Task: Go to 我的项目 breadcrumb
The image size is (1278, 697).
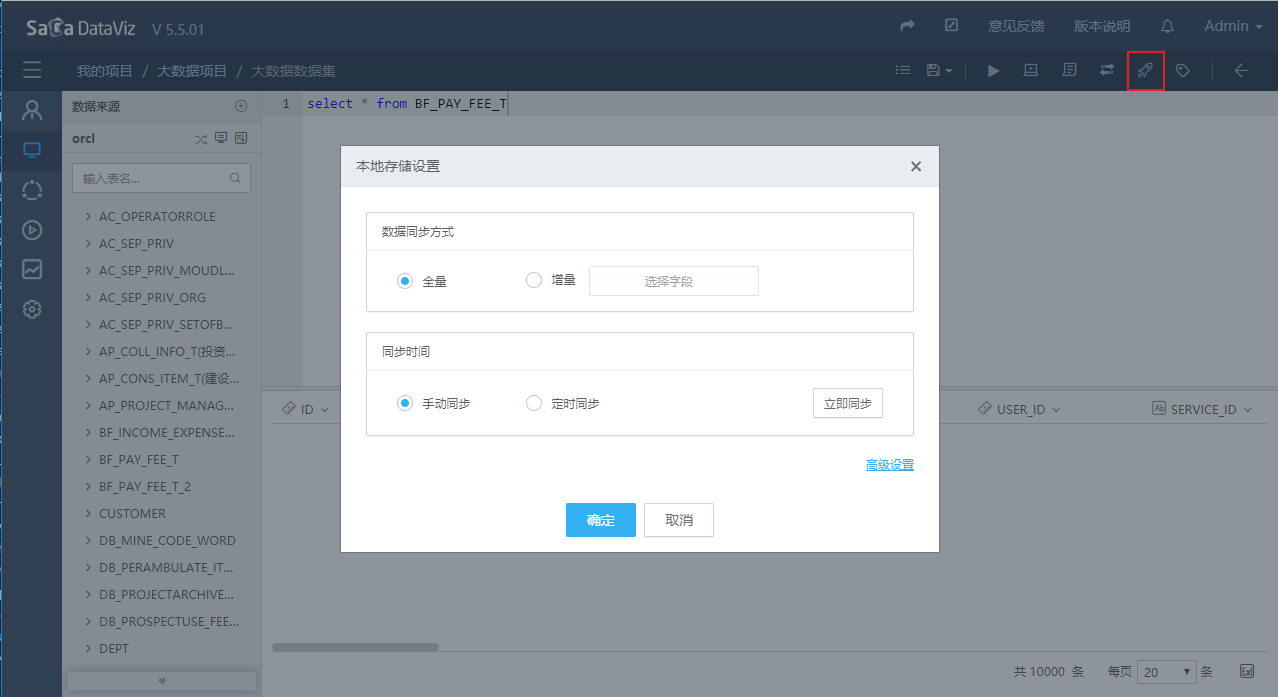Action: (x=105, y=71)
